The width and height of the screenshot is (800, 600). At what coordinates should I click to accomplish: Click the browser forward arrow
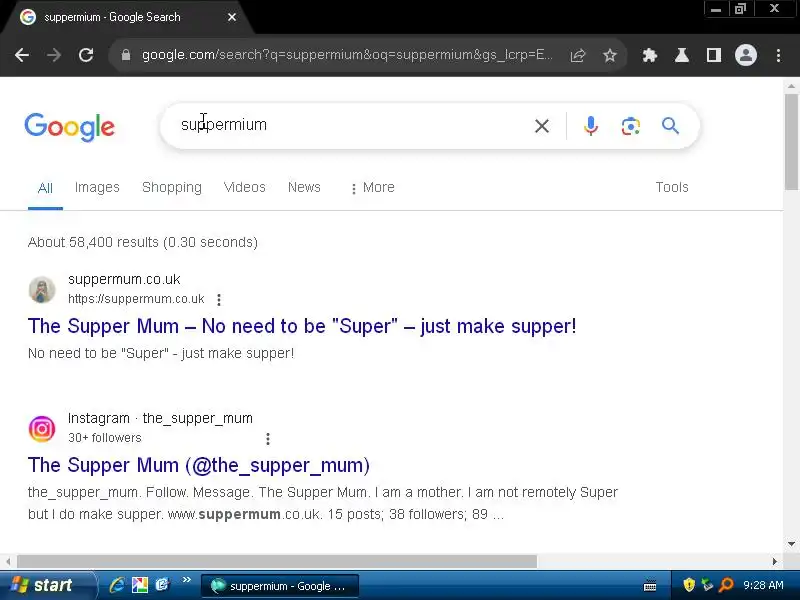[x=54, y=55]
